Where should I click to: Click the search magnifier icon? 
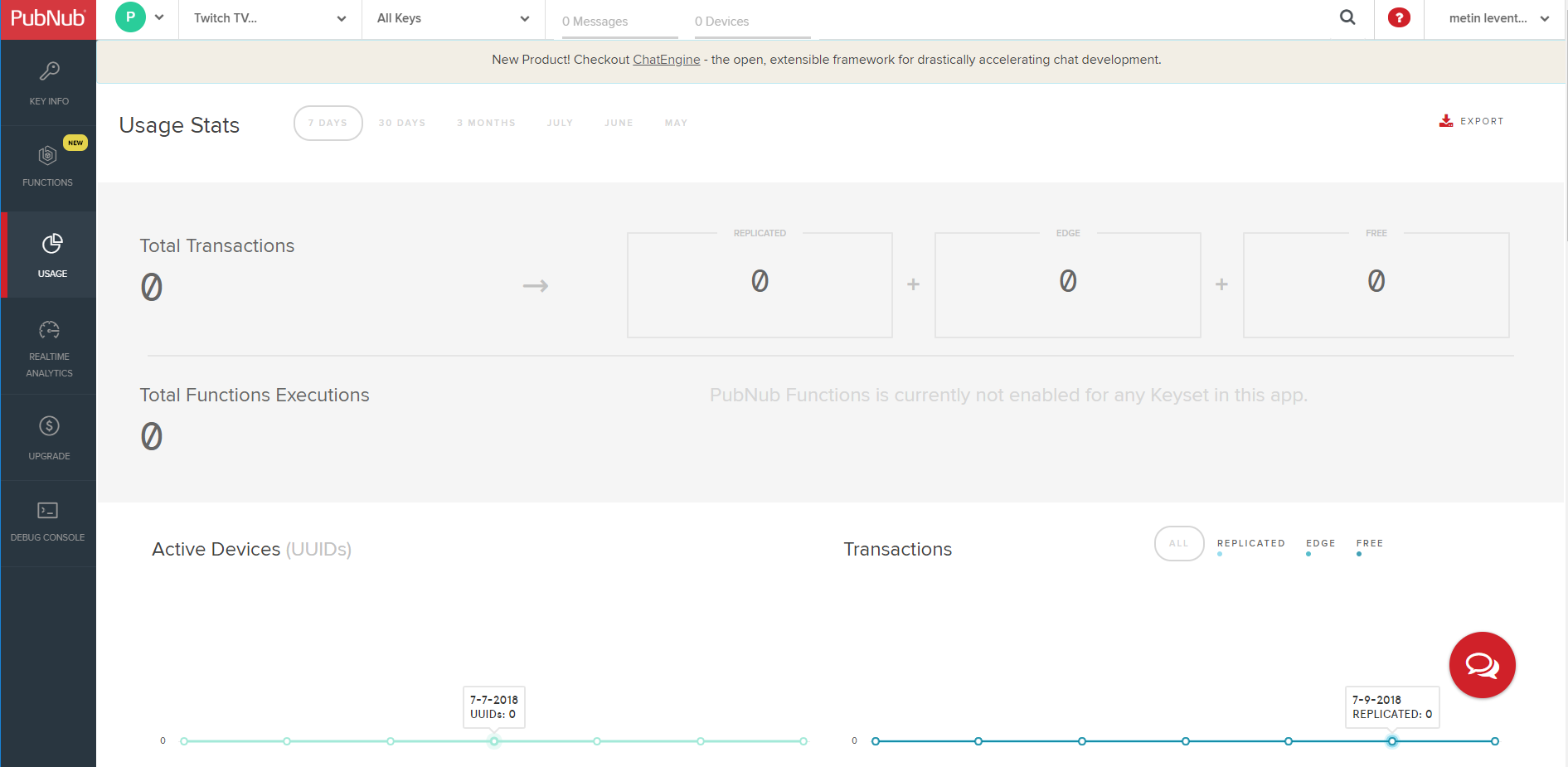tap(1347, 17)
